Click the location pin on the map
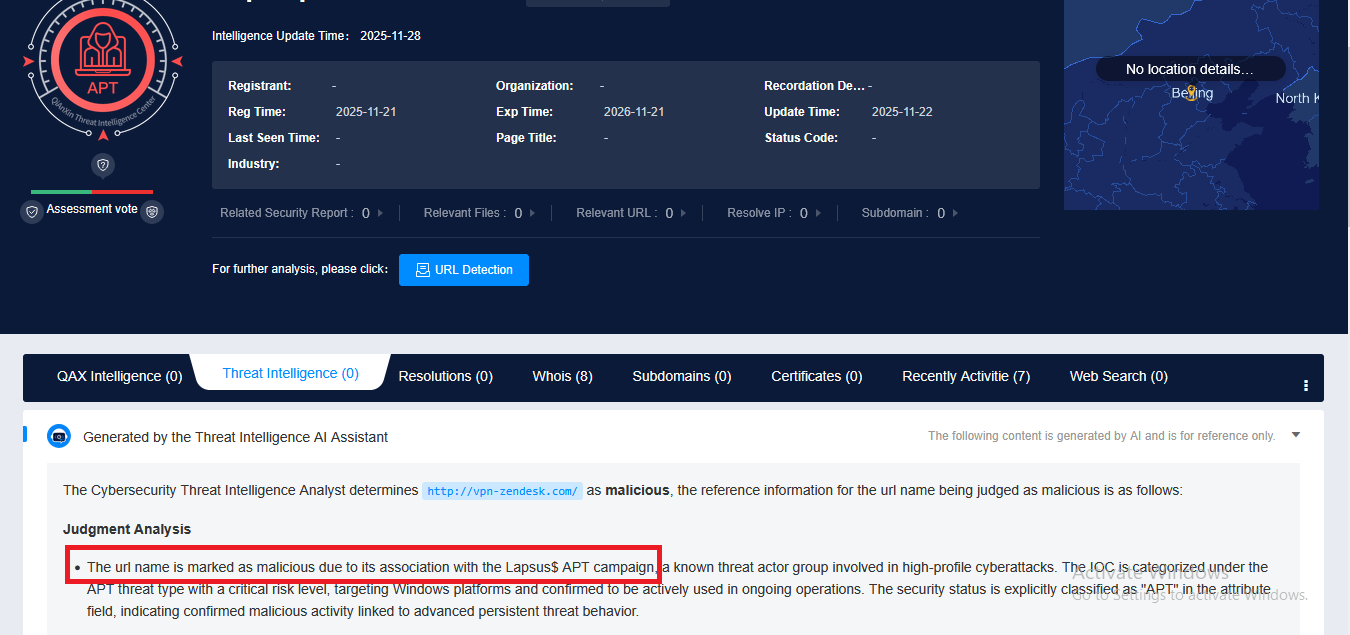 click(x=1190, y=92)
